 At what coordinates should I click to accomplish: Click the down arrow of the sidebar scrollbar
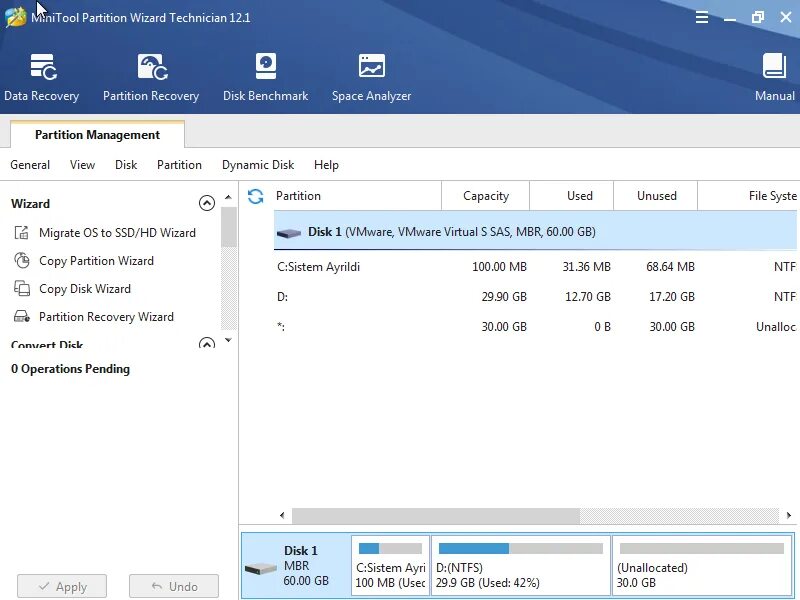pyautogui.click(x=229, y=340)
